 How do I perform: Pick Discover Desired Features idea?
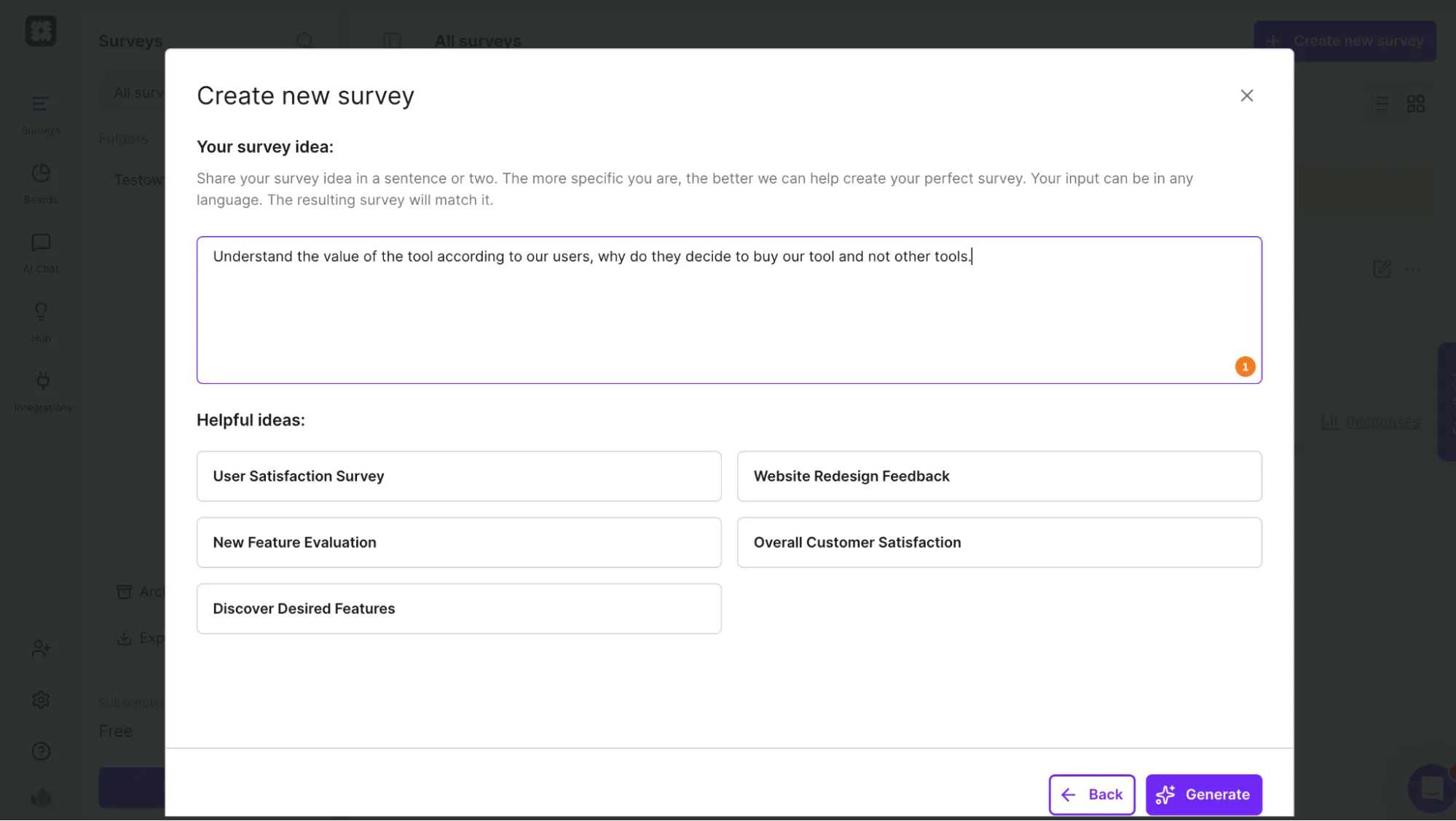click(x=458, y=608)
